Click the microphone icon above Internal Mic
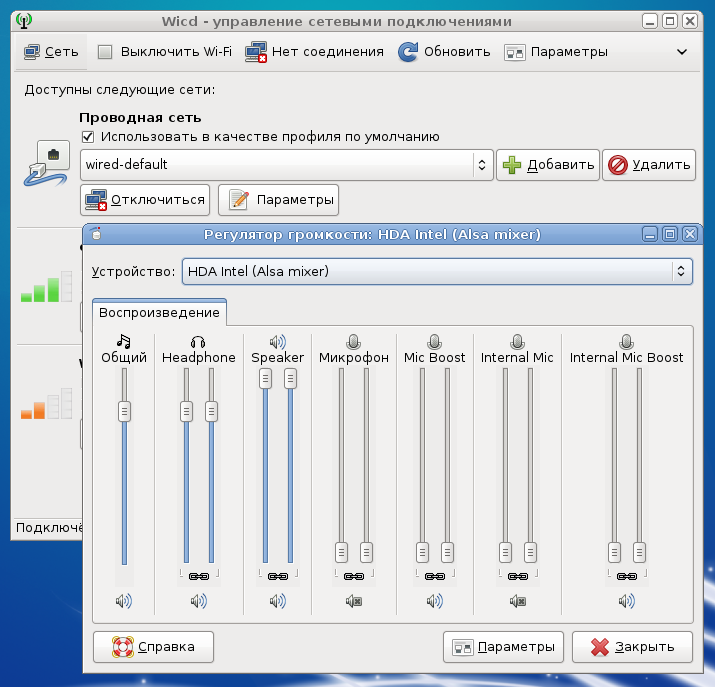 pos(517,341)
